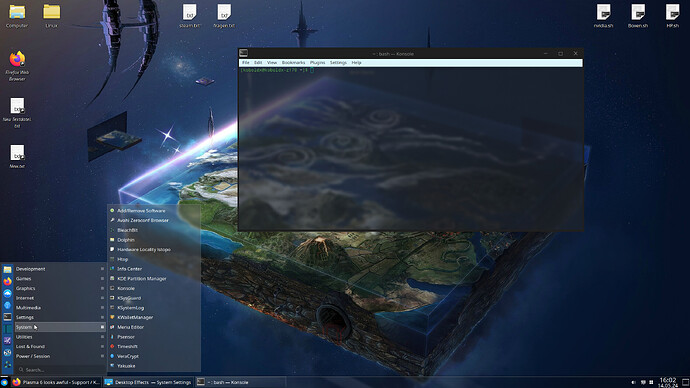Click the Firefox favorite in launcher sidebar

click(7, 281)
